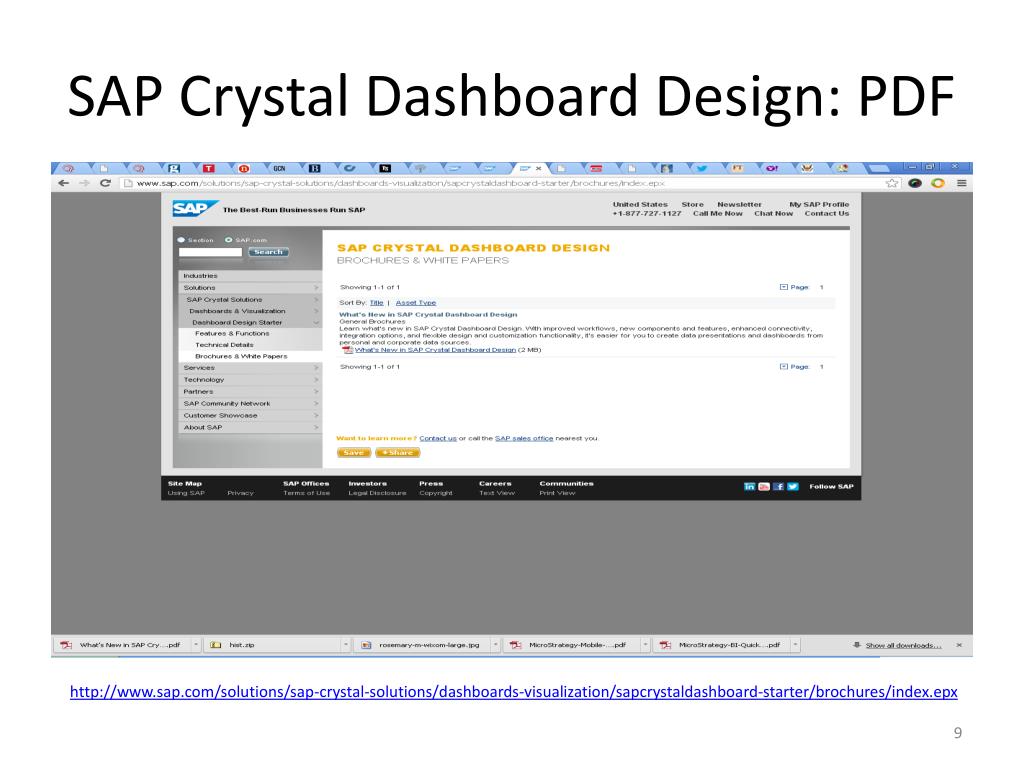Open My SAP Profile link

point(819,204)
